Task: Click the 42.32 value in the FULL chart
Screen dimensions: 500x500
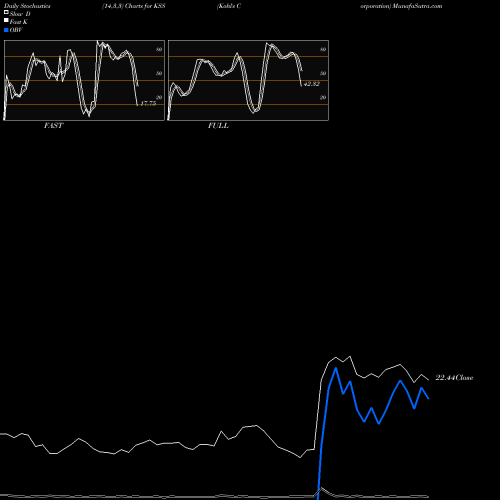Action: 312,84
